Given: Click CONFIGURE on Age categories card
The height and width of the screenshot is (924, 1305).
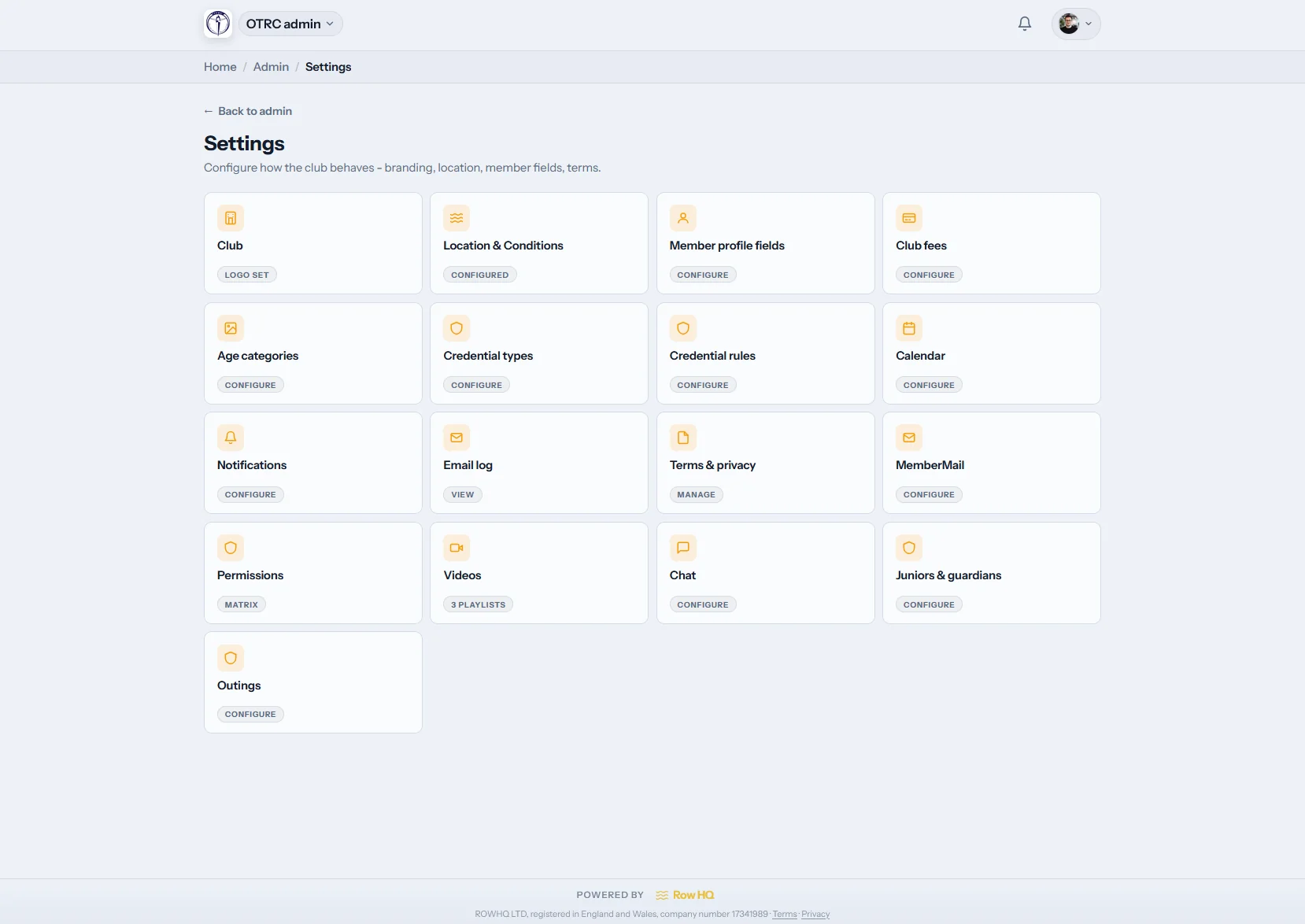Looking at the screenshot, I should pos(250,385).
